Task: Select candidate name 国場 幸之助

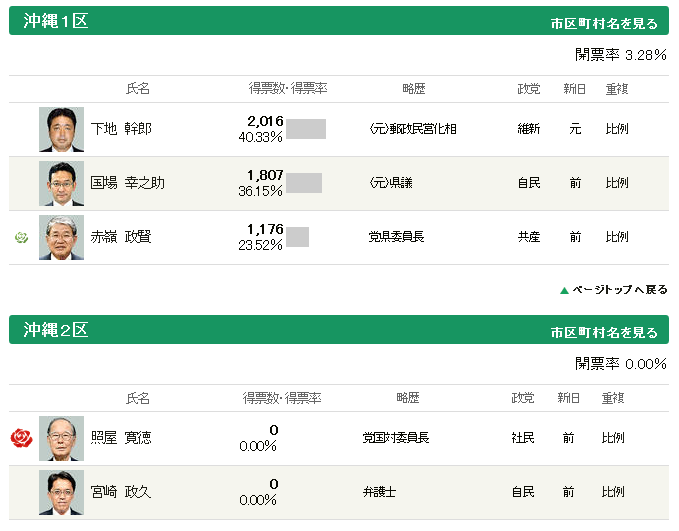Action: click(127, 183)
